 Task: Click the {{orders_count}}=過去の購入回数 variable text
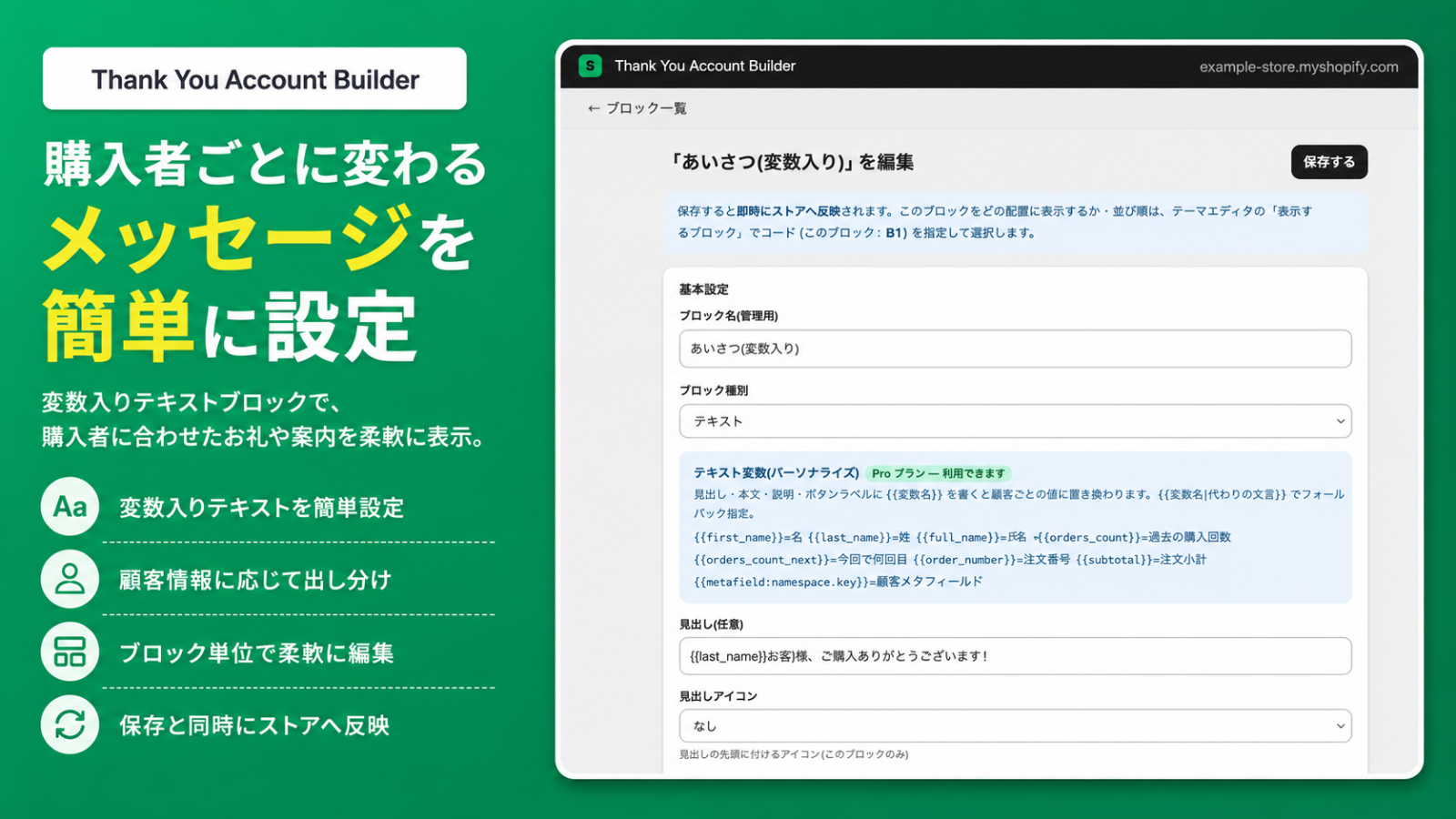1134,537
